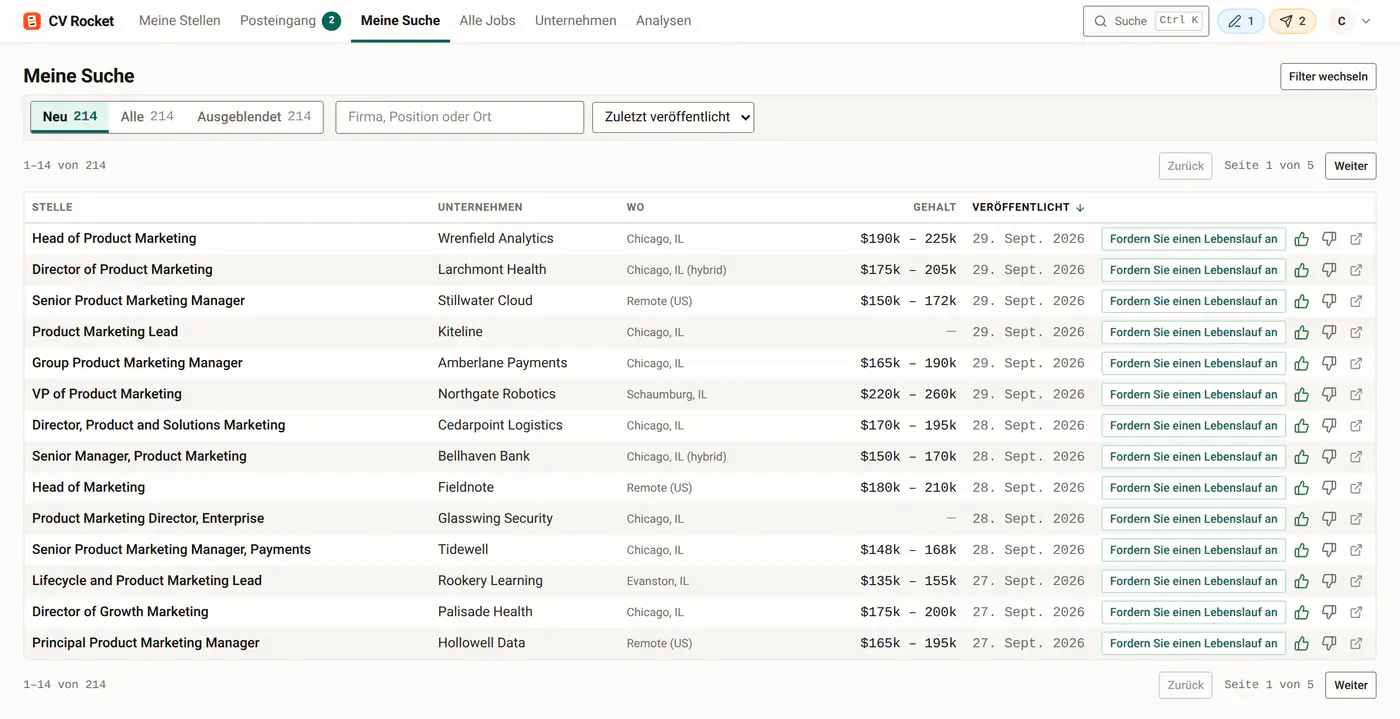Click the Rookery Learning company cell

pos(490,581)
